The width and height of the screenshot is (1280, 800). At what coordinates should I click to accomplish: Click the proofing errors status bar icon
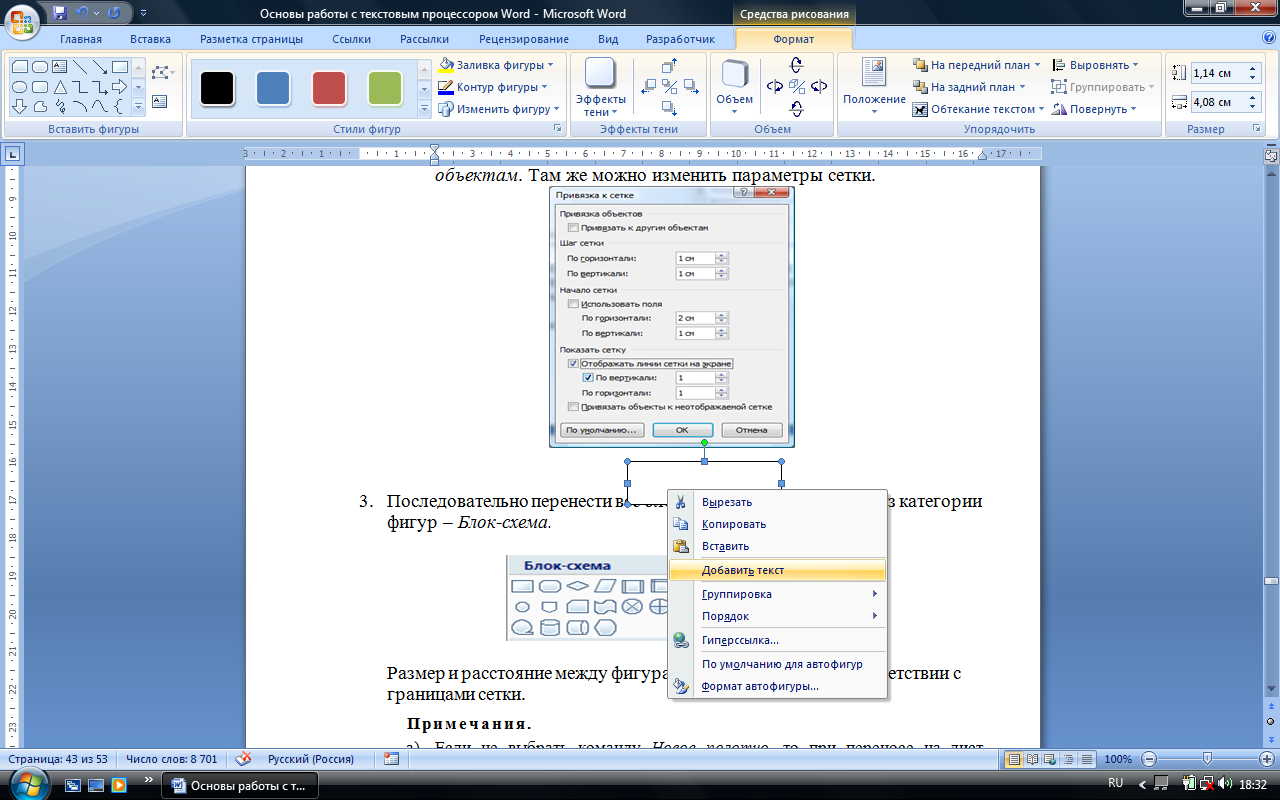pyautogui.click(x=243, y=759)
